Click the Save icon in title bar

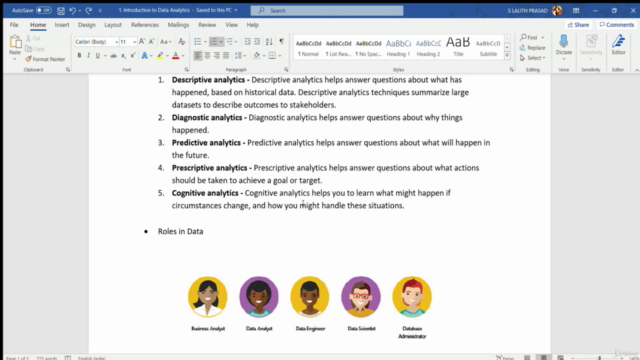click(x=61, y=11)
